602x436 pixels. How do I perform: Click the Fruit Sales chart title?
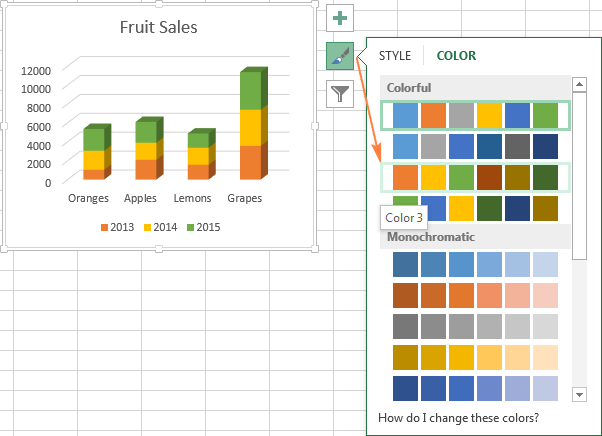click(157, 27)
